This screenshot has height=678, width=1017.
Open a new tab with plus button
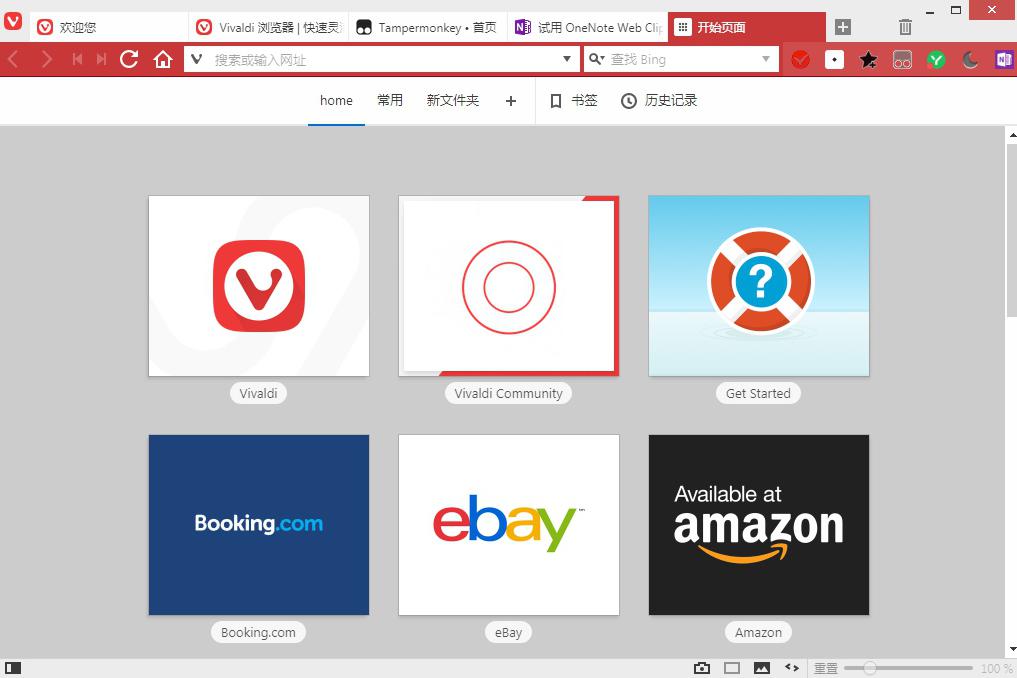pyautogui.click(x=843, y=27)
